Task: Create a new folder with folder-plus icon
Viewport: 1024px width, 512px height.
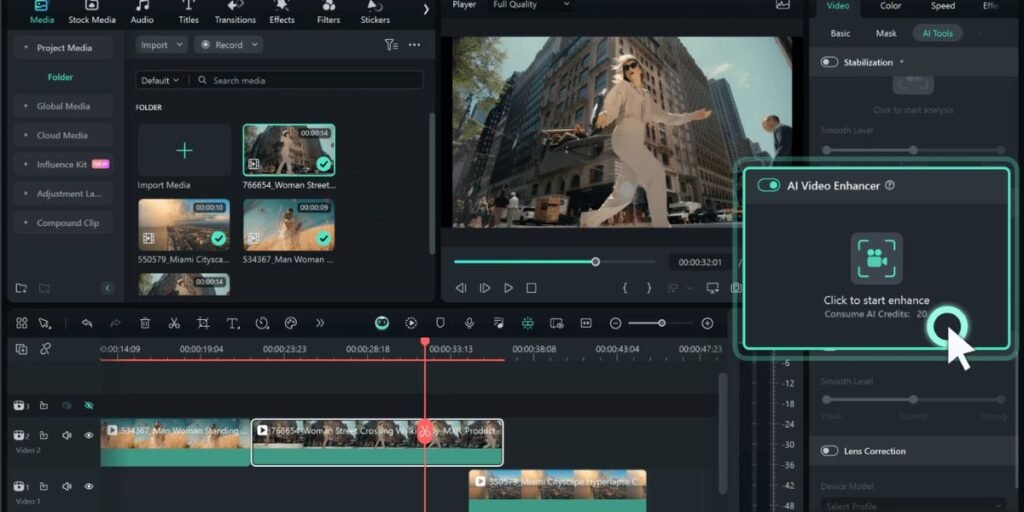Action: pyautogui.click(x=22, y=288)
